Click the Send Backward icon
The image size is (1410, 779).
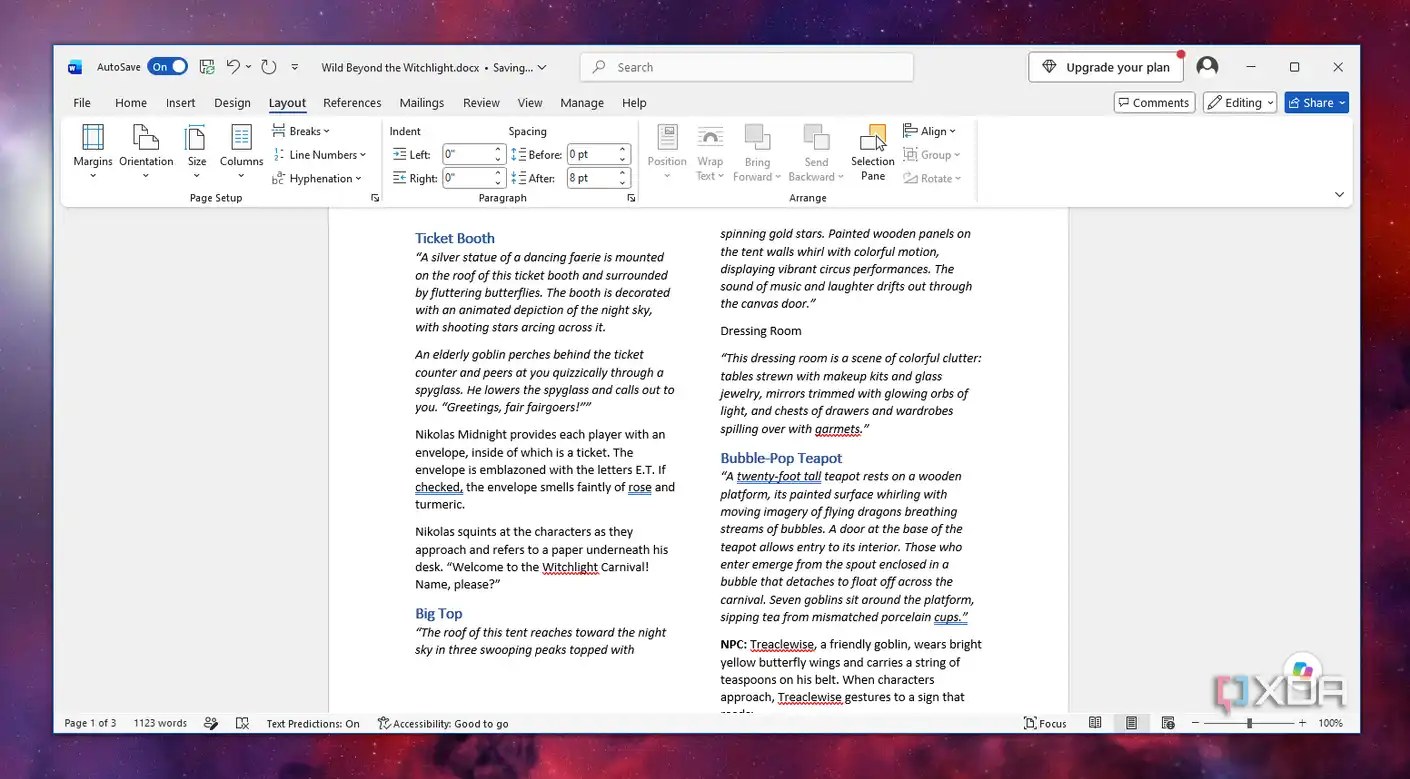tap(816, 138)
